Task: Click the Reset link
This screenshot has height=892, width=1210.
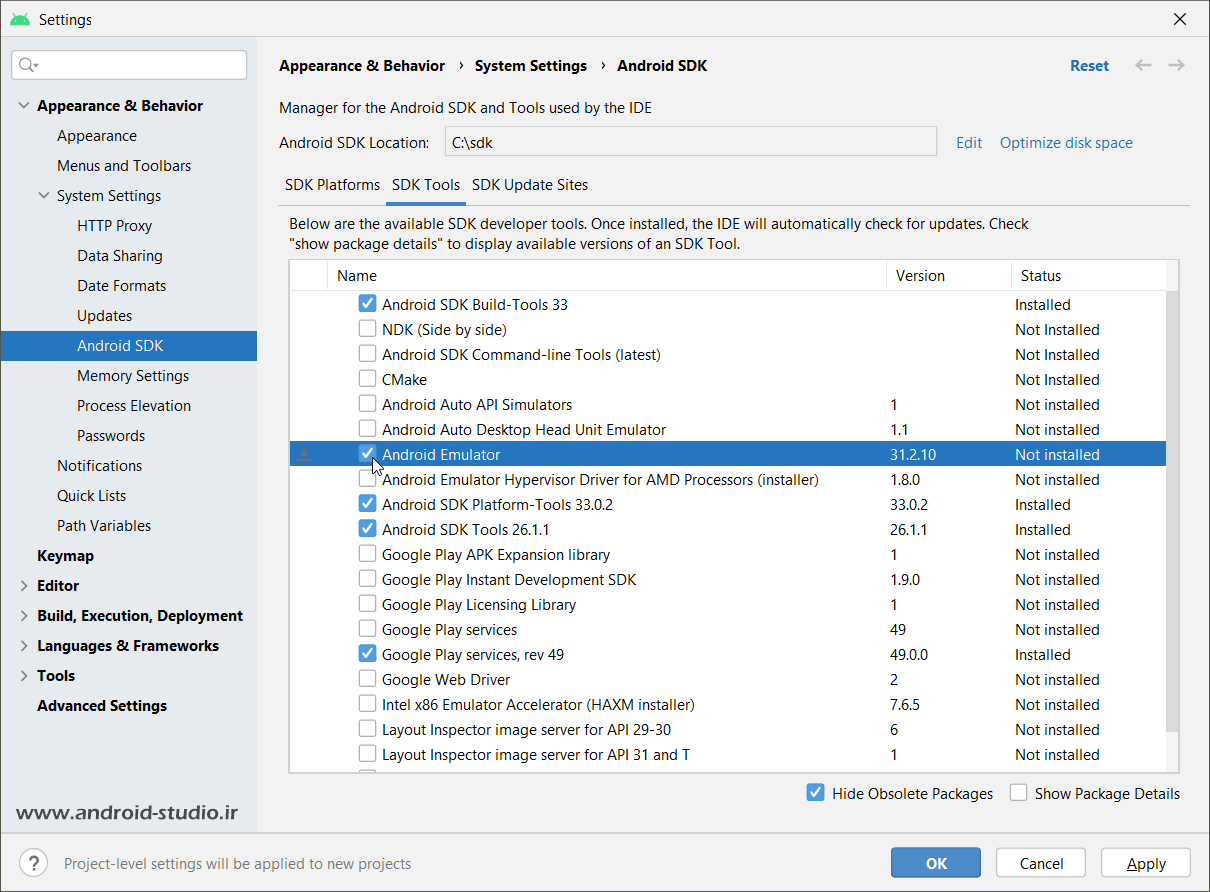Action: [1089, 66]
